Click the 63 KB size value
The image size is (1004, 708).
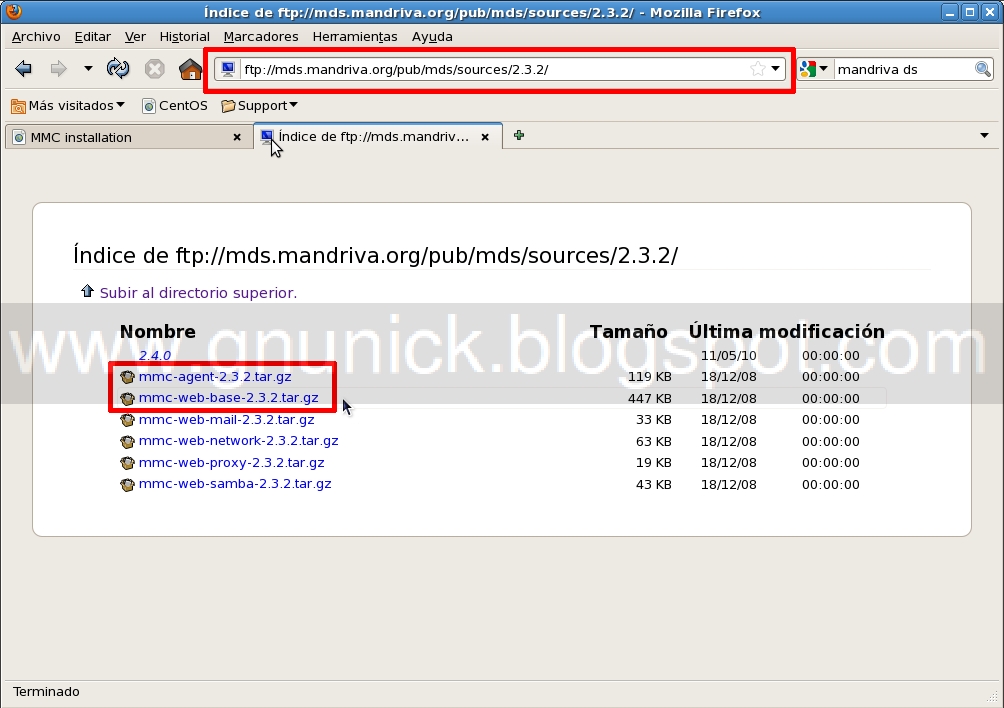coord(653,441)
